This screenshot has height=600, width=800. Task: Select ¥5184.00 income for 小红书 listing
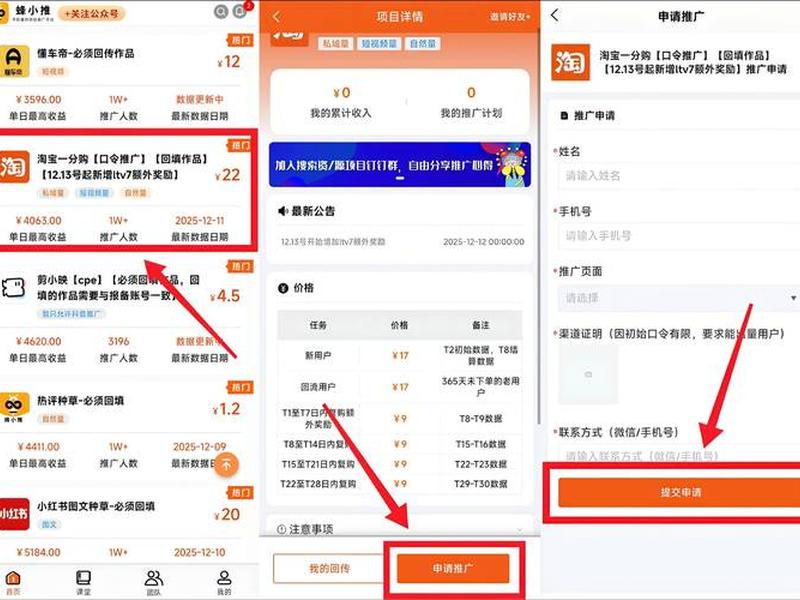point(39,552)
